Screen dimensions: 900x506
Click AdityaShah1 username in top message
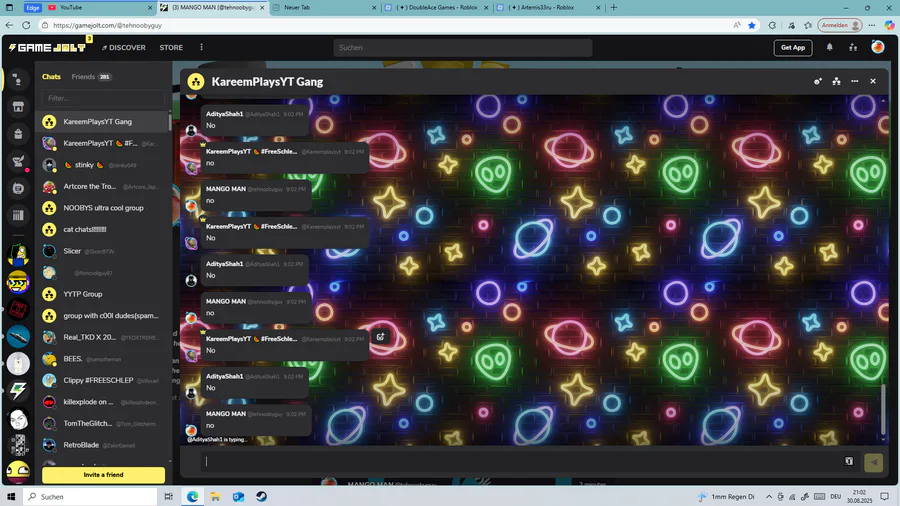click(x=224, y=114)
